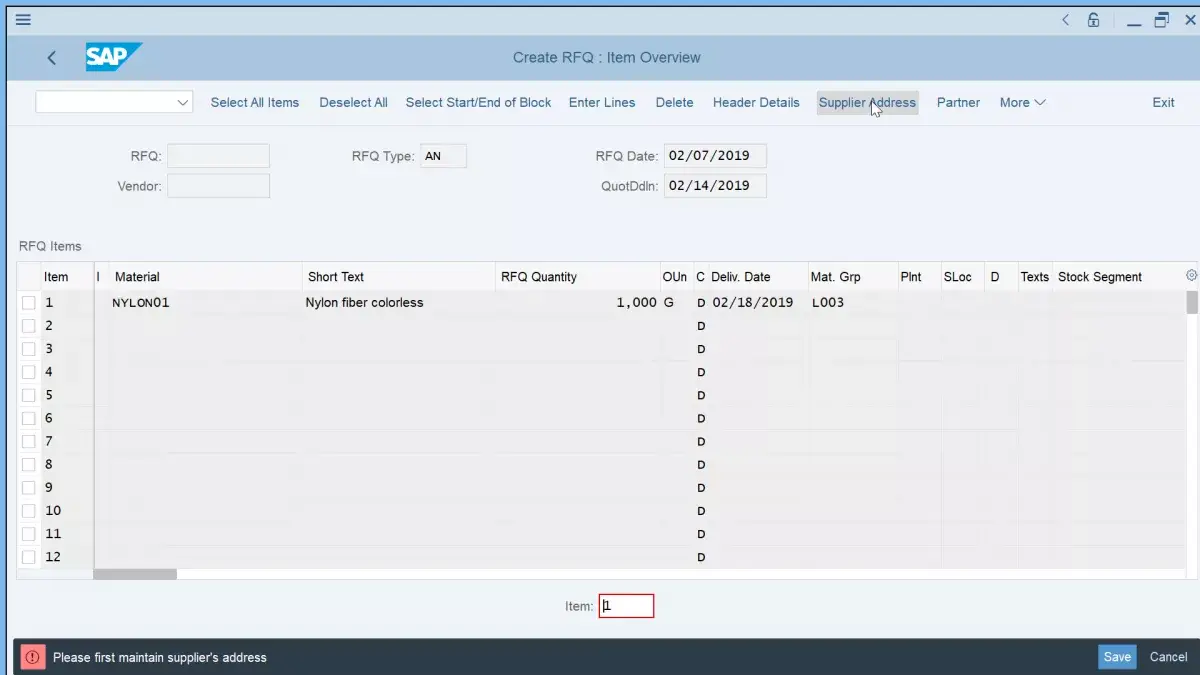
Task: Click the RFQ Type field
Action: coord(443,156)
